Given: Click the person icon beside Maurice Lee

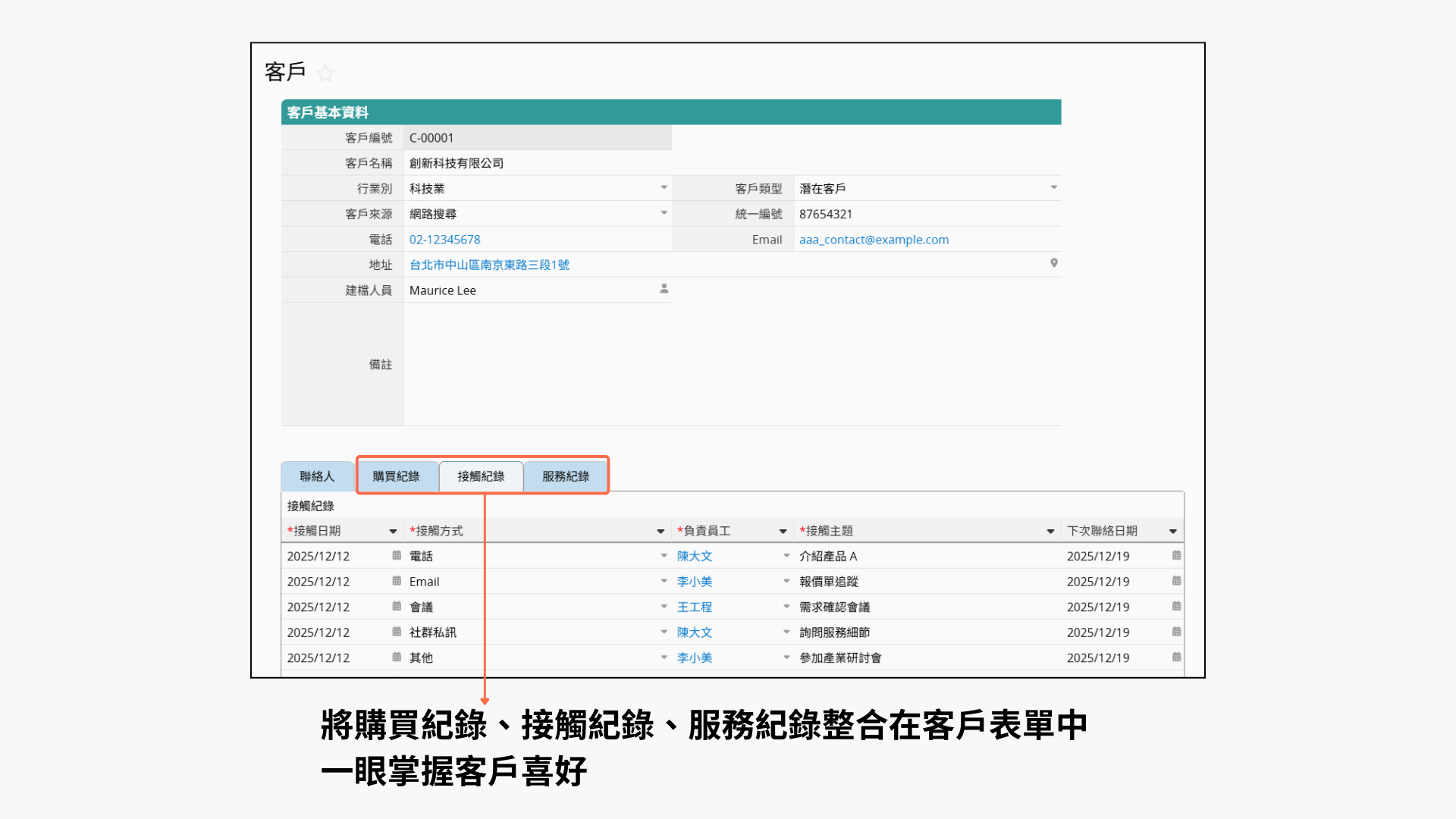Looking at the screenshot, I should pos(664,289).
